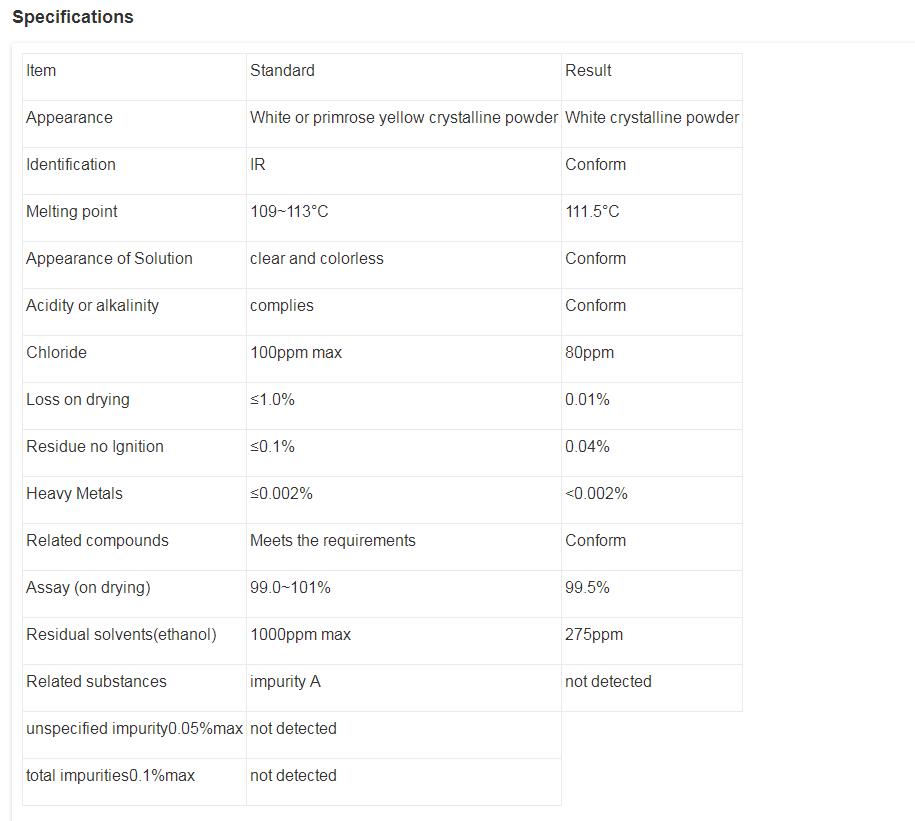Click the Standard column header cell
915x821 pixels.
(282, 70)
